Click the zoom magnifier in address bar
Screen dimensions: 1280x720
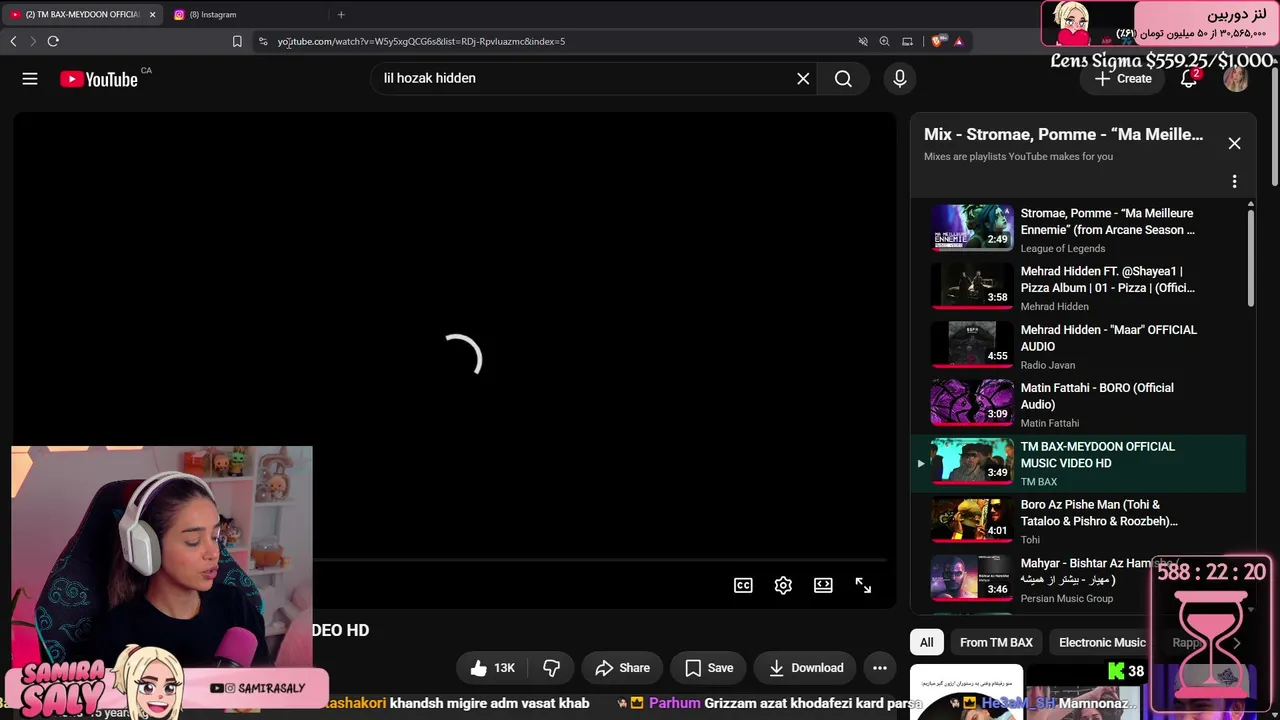884,41
